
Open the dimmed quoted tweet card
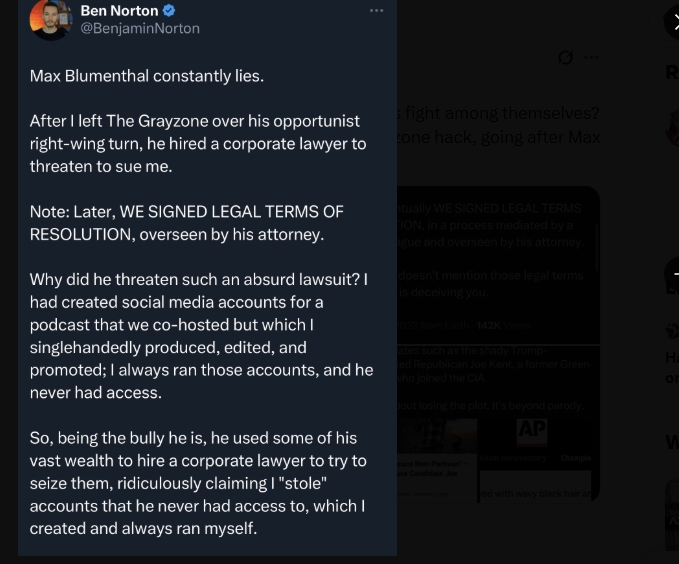point(498,265)
